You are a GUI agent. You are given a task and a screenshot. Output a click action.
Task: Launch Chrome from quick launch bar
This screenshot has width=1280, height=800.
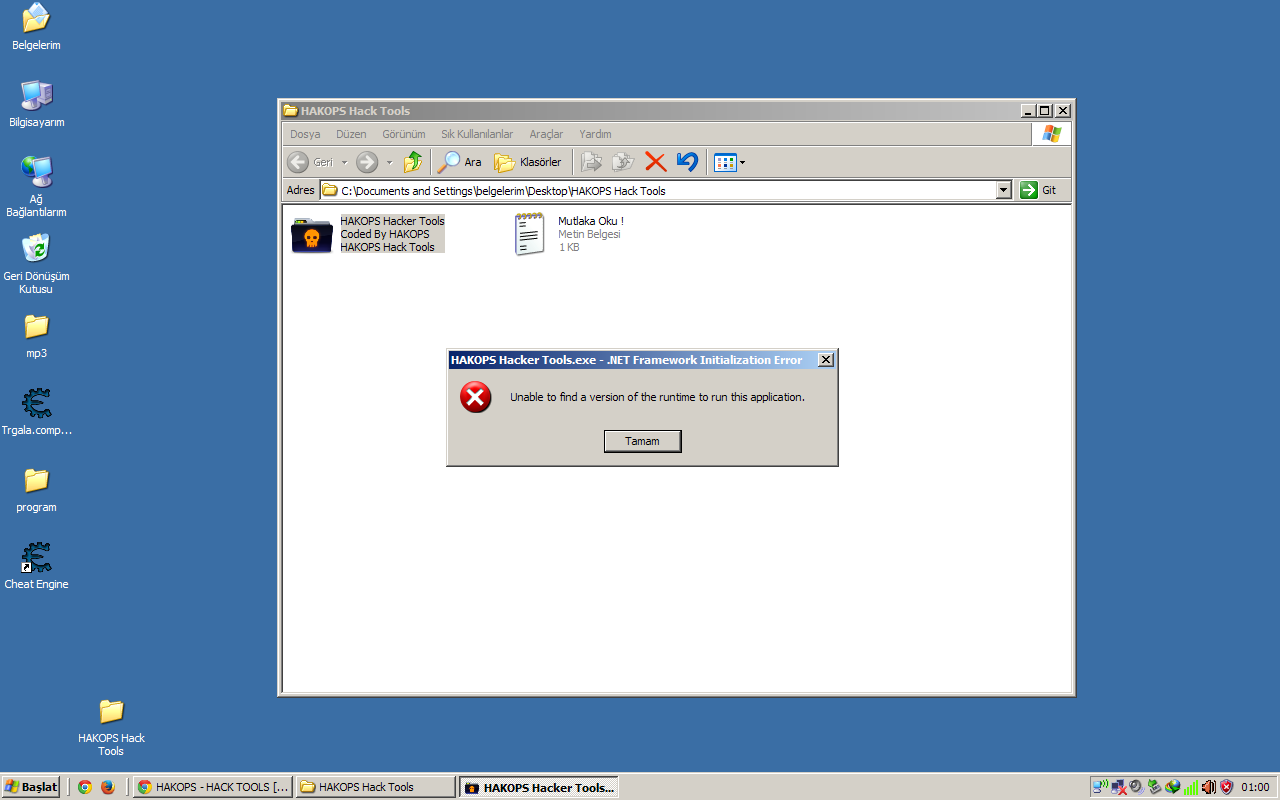[x=85, y=787]
